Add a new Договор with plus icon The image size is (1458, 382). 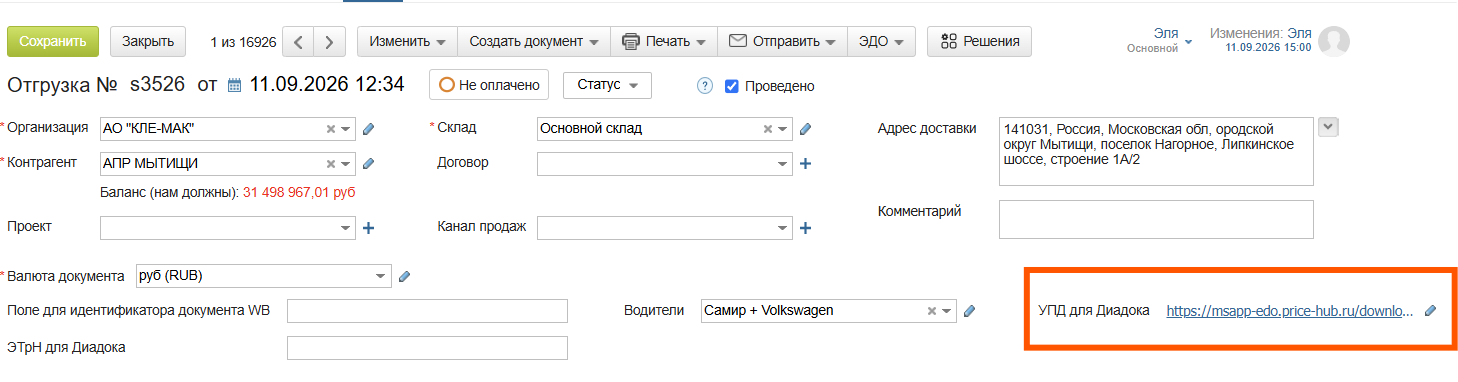[805, 164]
